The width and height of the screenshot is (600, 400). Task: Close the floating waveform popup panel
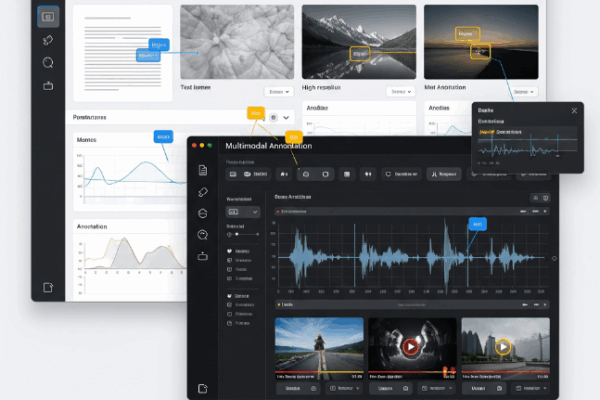click(x=574, y=110)
